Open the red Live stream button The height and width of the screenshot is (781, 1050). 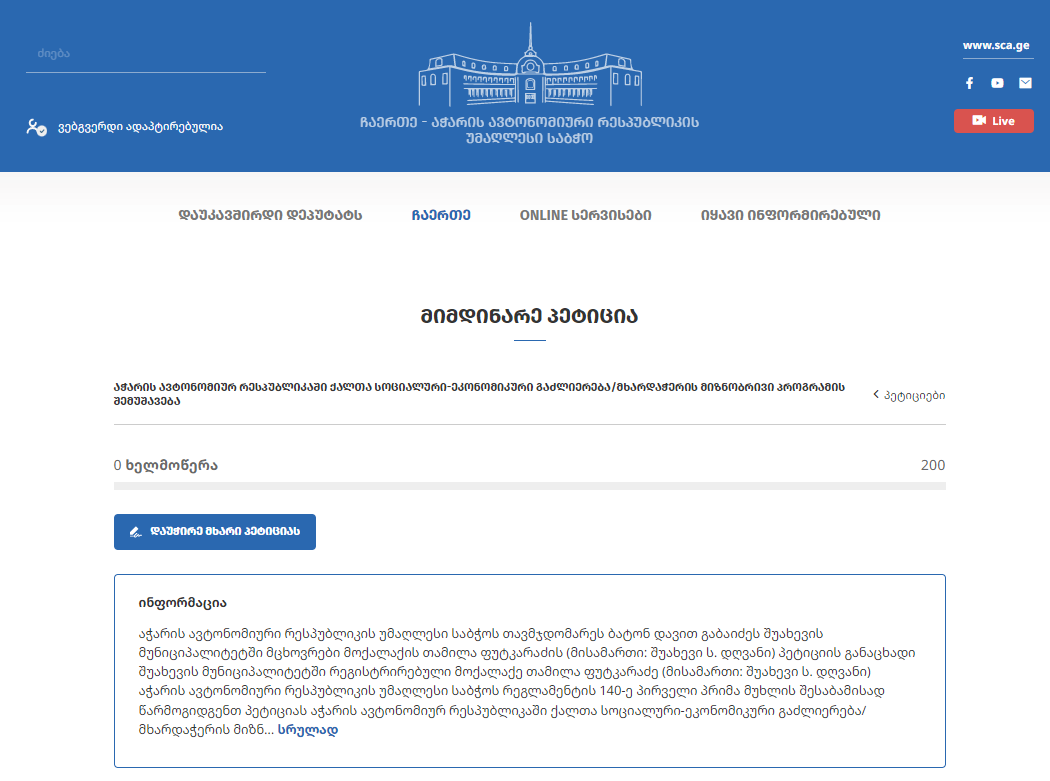993,121
